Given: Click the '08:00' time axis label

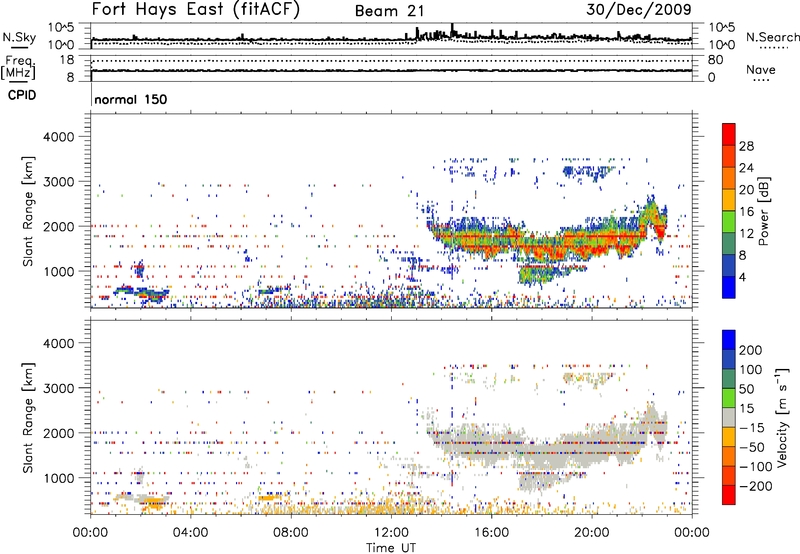Looking at the screenshot, I should (291, 533).
